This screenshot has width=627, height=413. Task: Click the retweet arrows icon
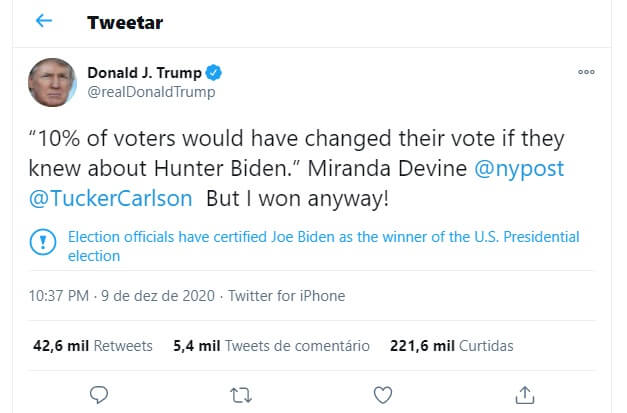click(x=239, y=393)
